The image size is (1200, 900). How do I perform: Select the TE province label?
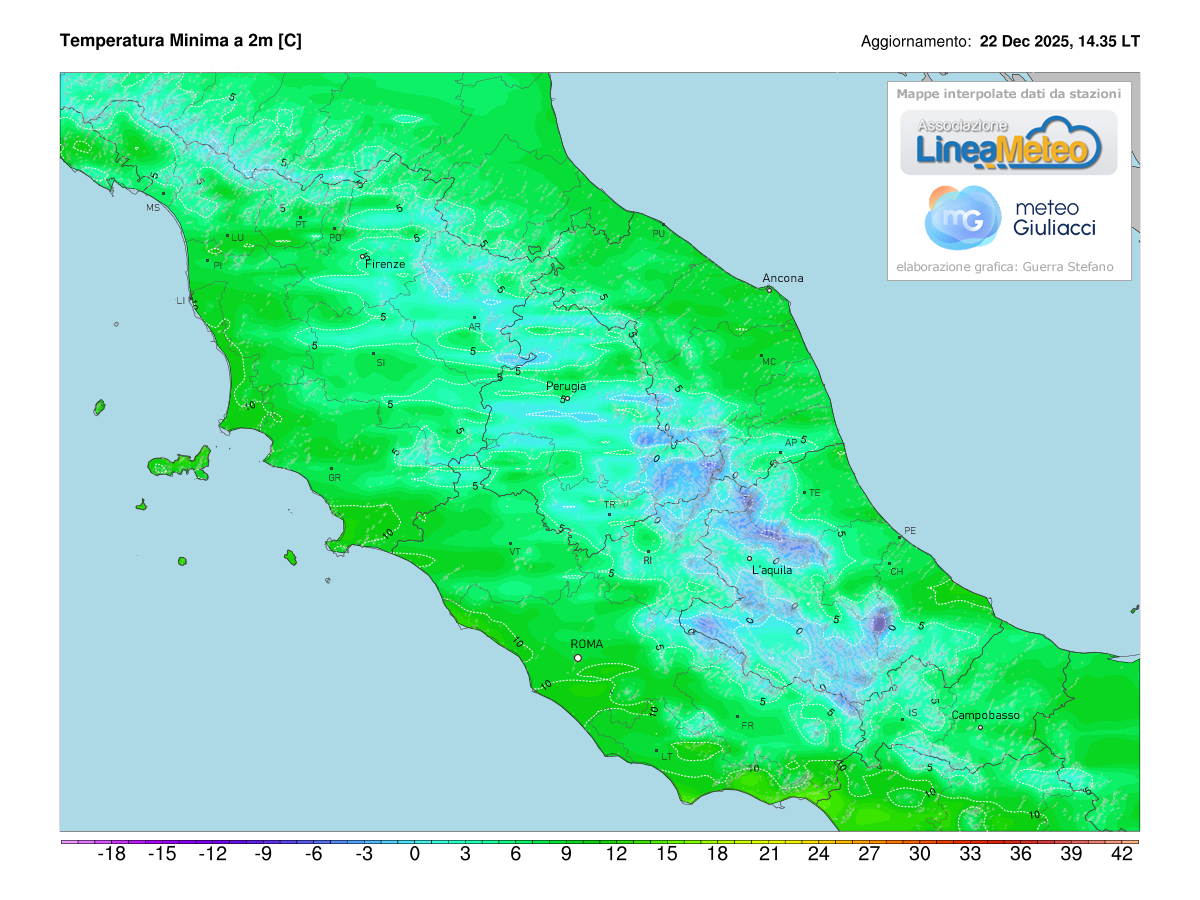point(815,491)
